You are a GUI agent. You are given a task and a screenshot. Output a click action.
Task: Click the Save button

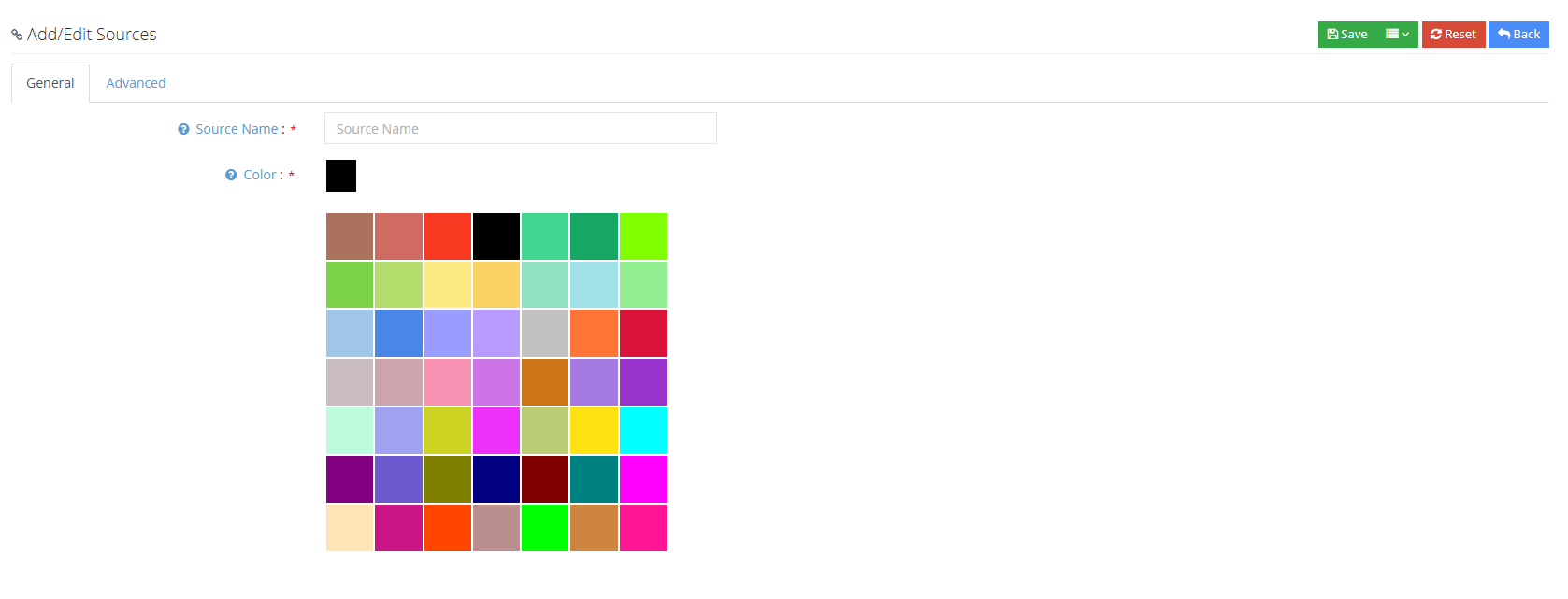(x=1347, y=35)
